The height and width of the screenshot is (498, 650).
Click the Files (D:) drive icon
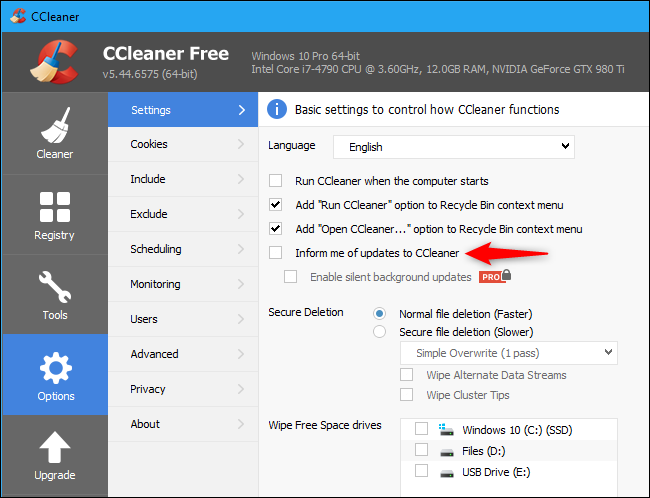click(x=446, y=452)
